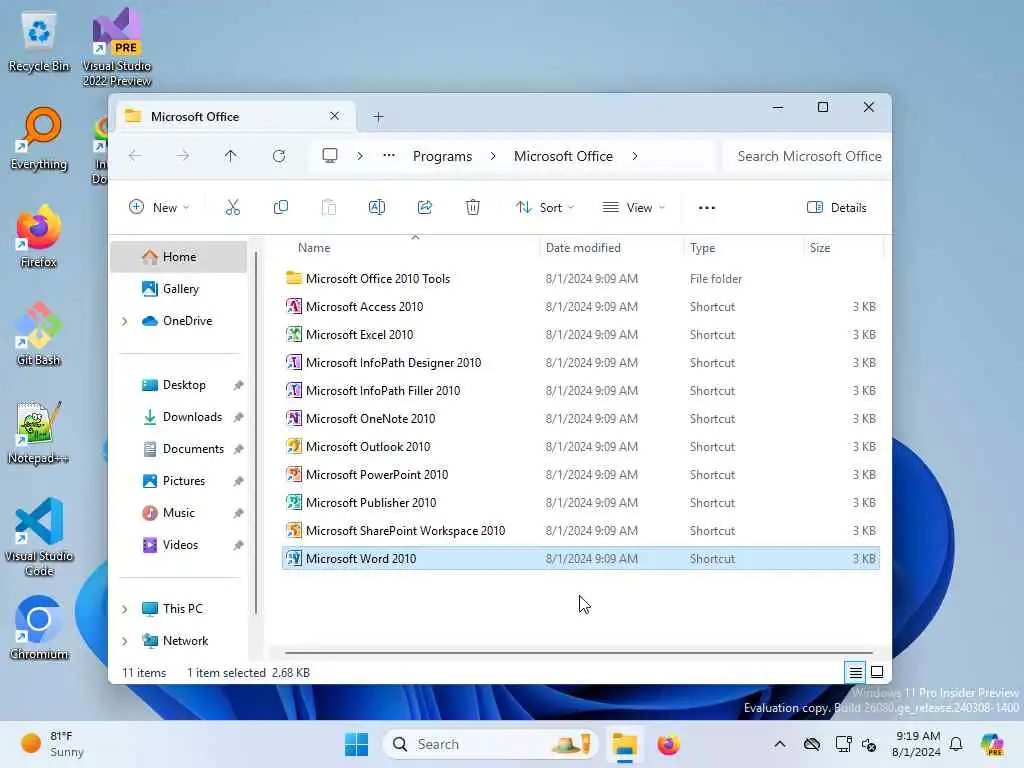Image resolution: width=1024 pixels, height=768 pixels.
Task: Click the Share icon in toolbar
Action: [x=424, y=208]
